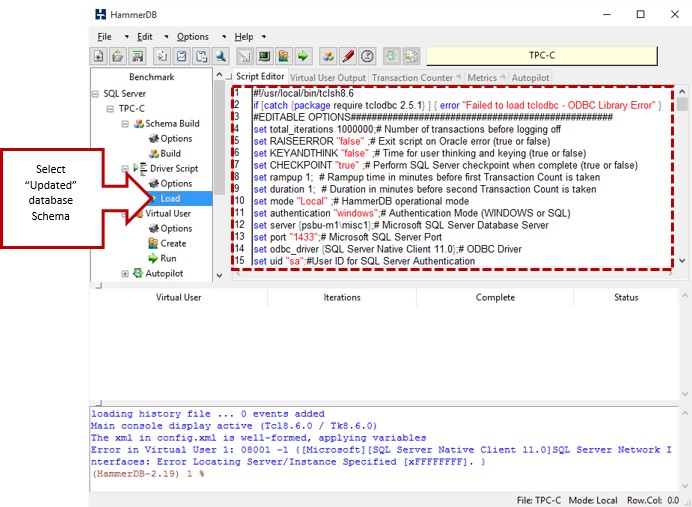Open the Edit menu dropdown arrow
692x507 pixels.
pos(166,37)
